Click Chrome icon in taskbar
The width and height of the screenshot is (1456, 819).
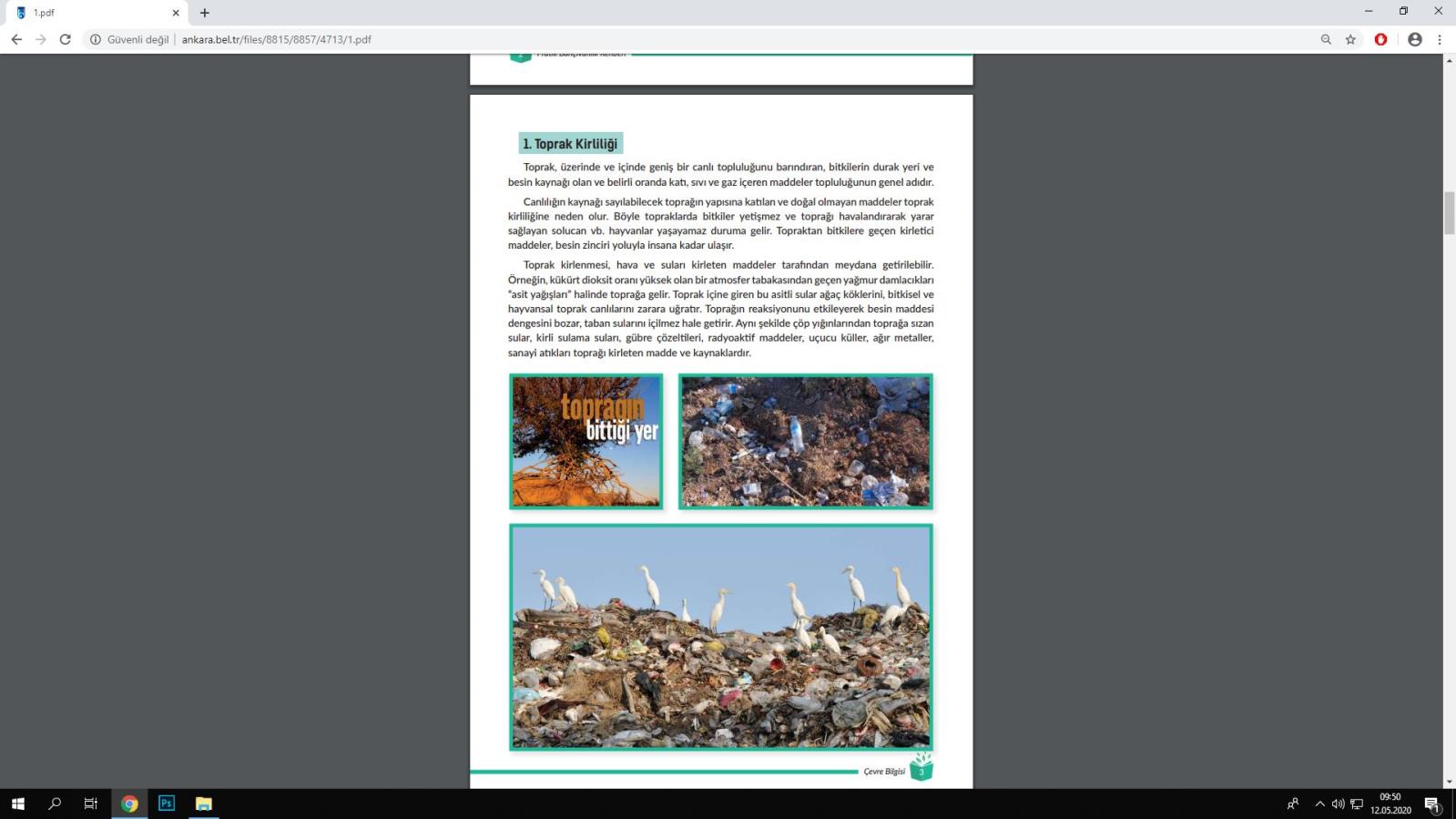coord(129,804)
